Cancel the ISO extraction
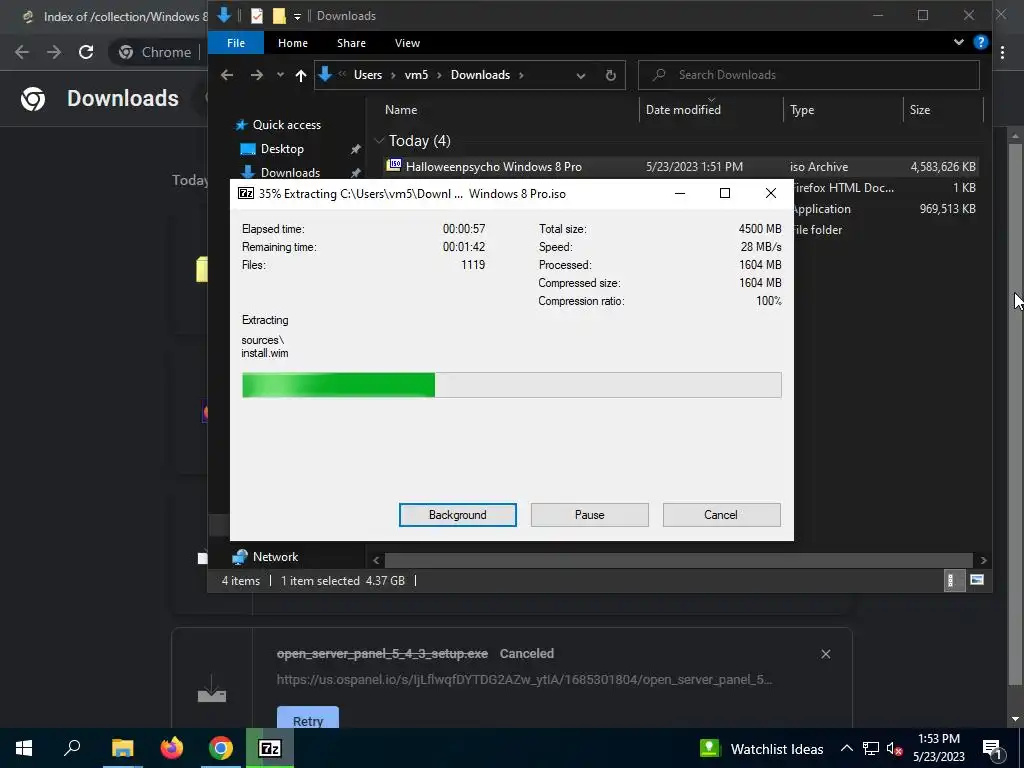 tap(721, 515)
